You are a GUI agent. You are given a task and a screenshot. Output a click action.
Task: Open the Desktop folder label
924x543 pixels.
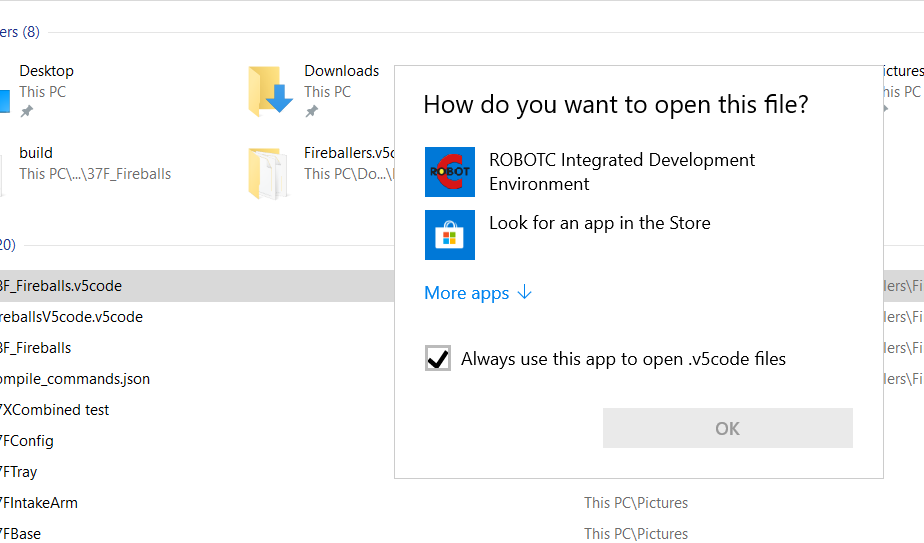(47, 71)
